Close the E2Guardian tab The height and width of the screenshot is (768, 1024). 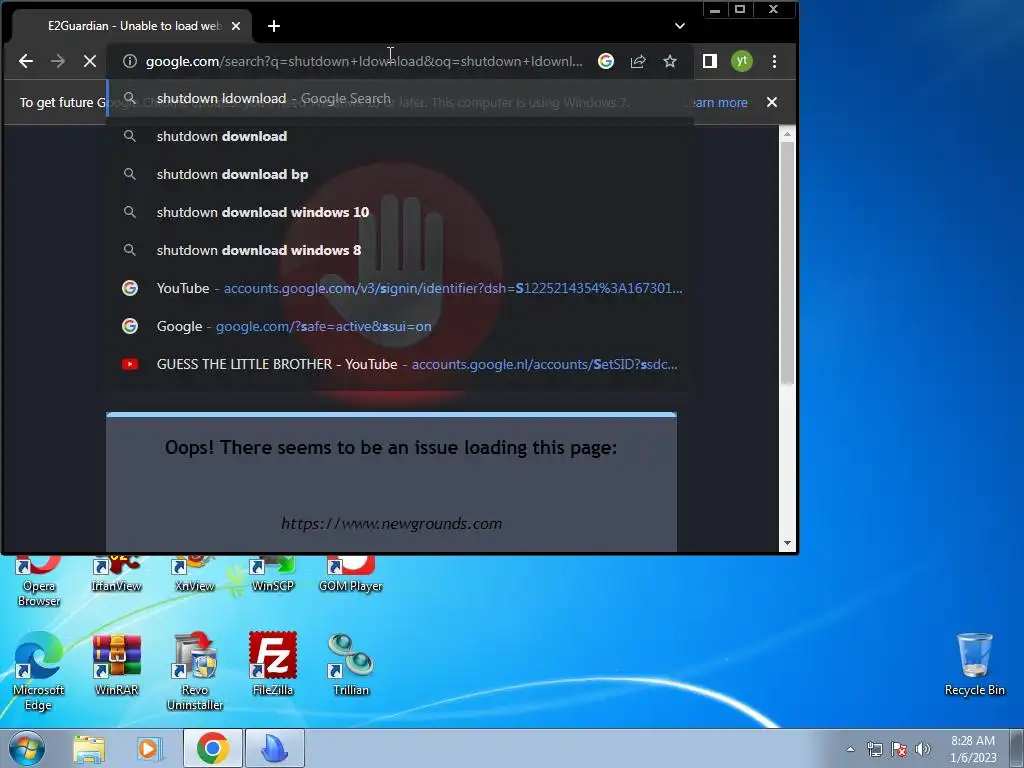click(236, 26)
